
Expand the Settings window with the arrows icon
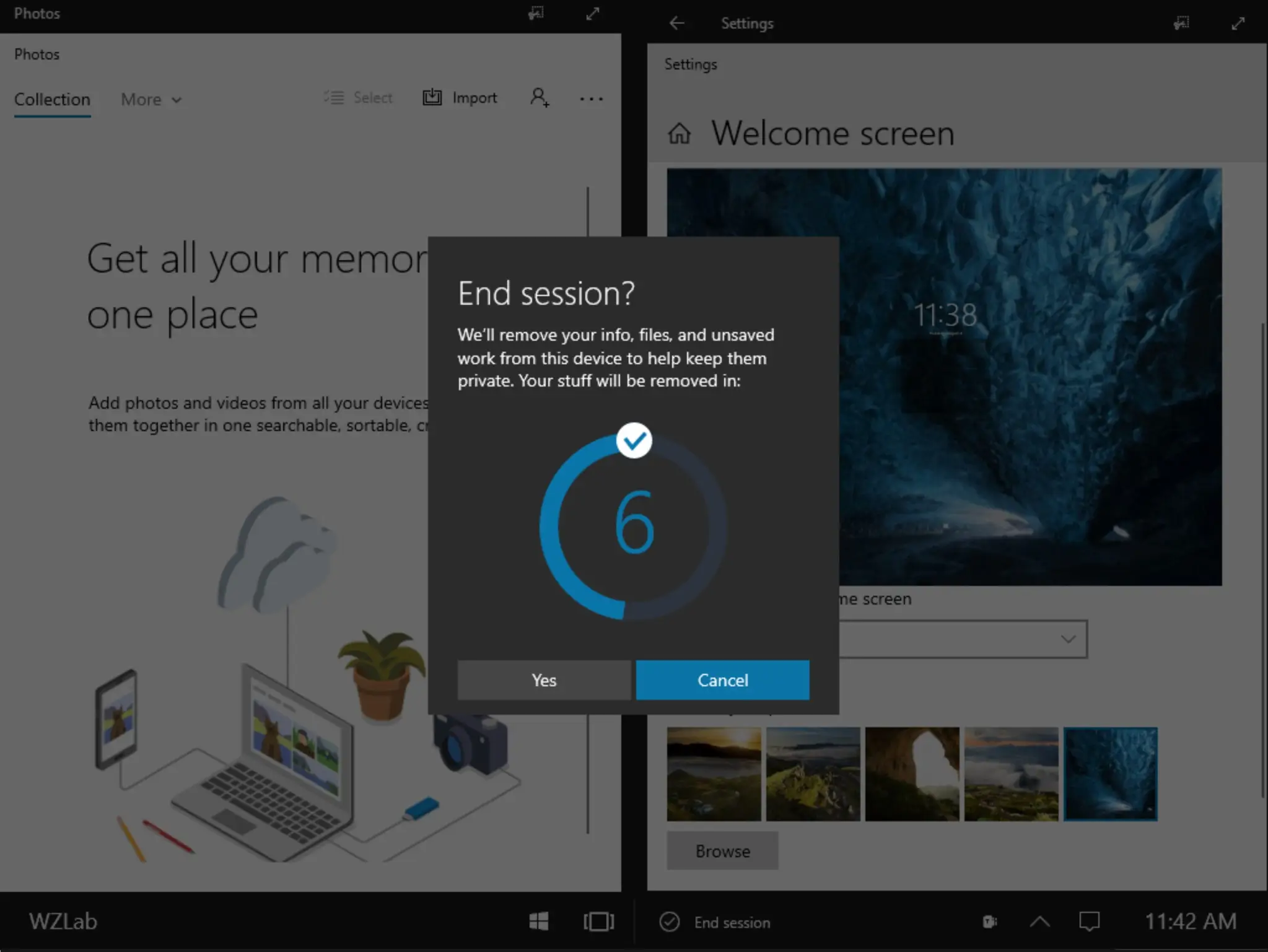click(1238, 24)
